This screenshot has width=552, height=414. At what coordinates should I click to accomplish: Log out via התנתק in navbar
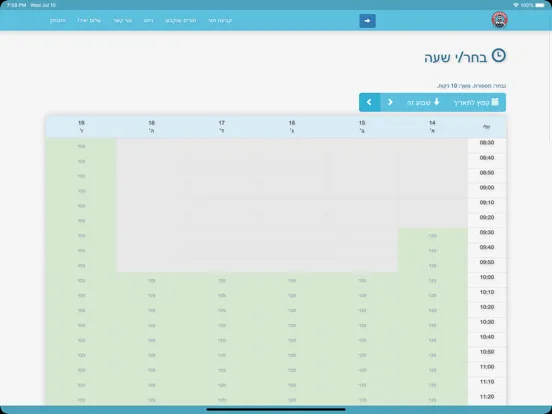(58, 20)
